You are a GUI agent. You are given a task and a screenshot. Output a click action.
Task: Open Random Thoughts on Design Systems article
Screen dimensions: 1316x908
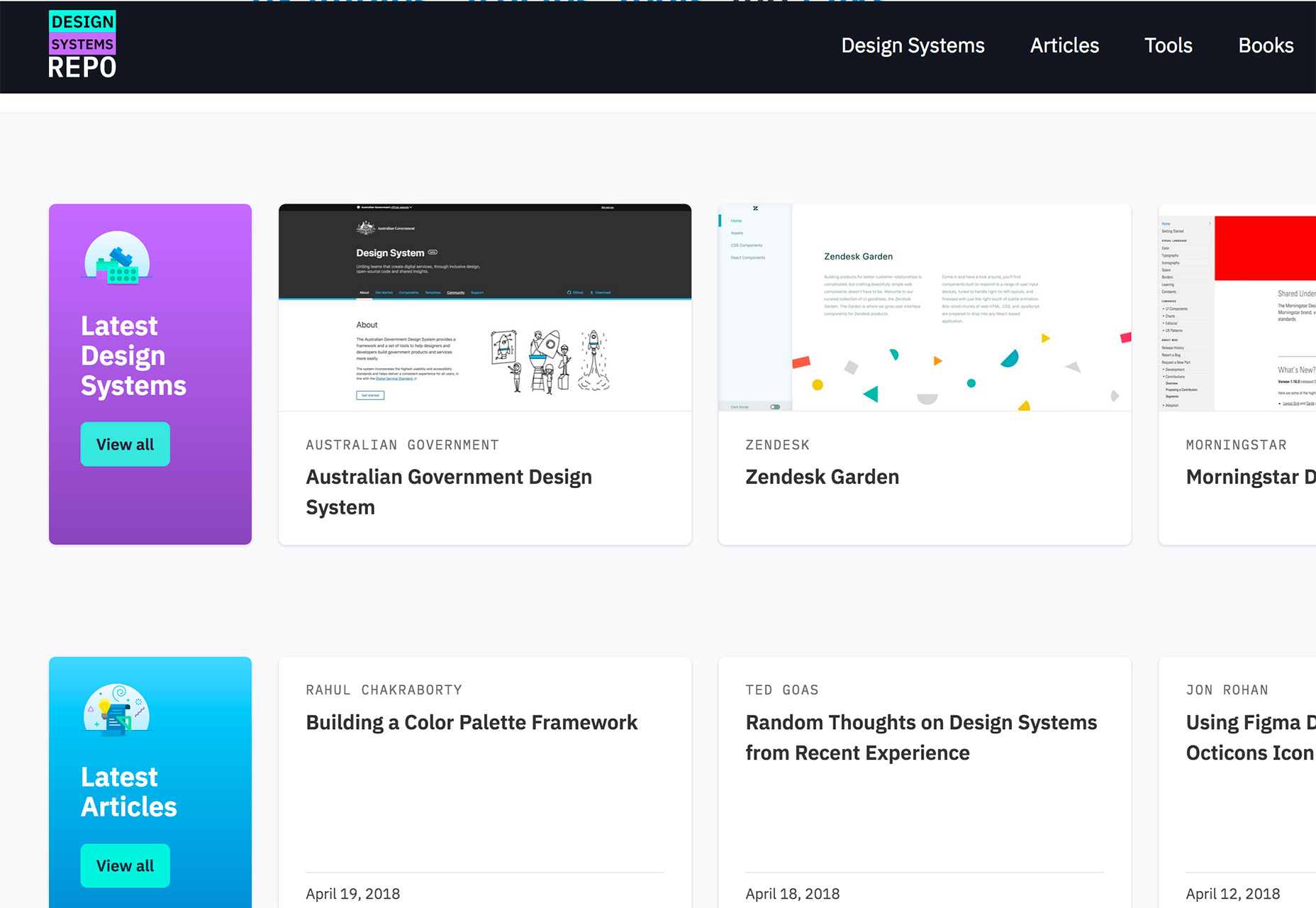(x=921, y=737)
